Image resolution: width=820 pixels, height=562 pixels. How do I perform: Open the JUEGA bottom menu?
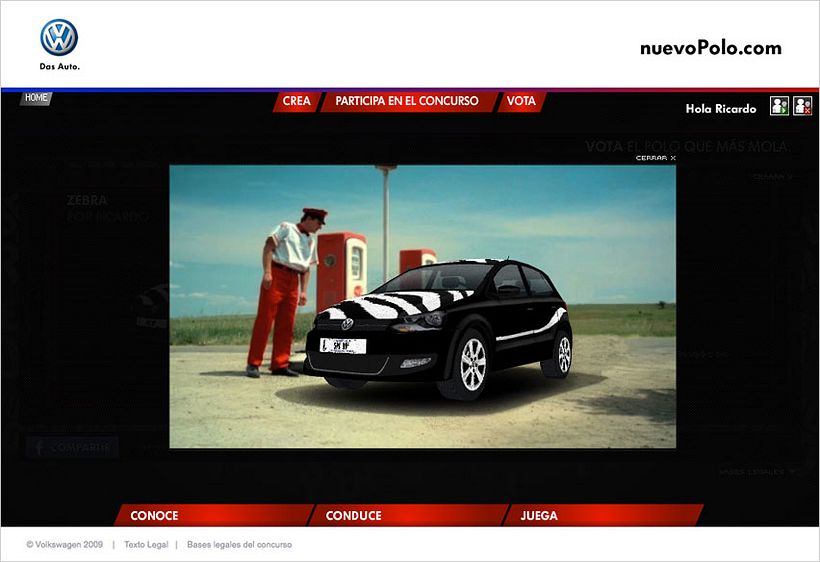[602, 515]
